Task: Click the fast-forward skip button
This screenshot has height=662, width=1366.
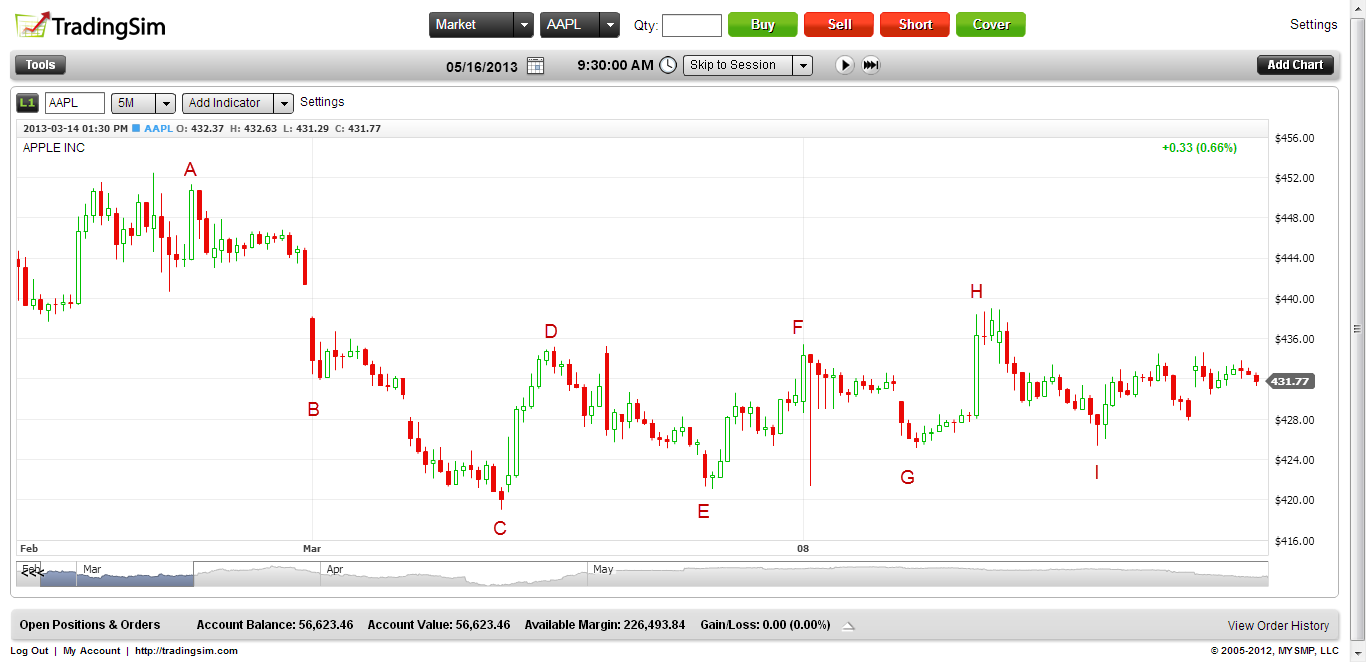Action: pyautogui.click(x=871, y=65)
